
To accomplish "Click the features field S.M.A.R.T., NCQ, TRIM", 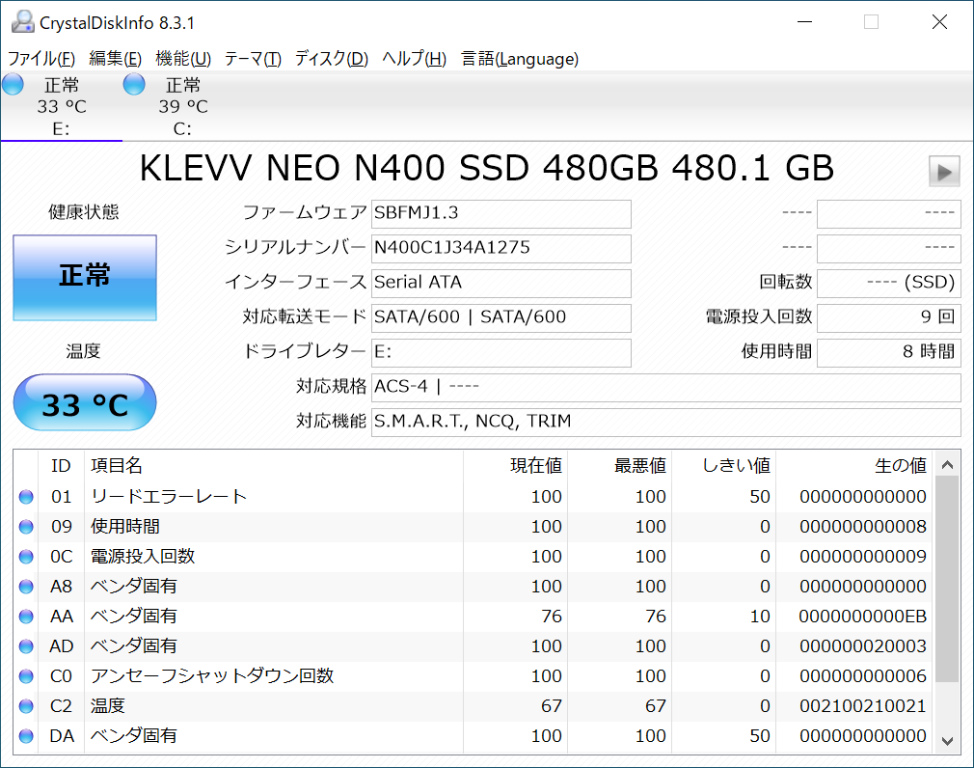I will tap(666, 423).
